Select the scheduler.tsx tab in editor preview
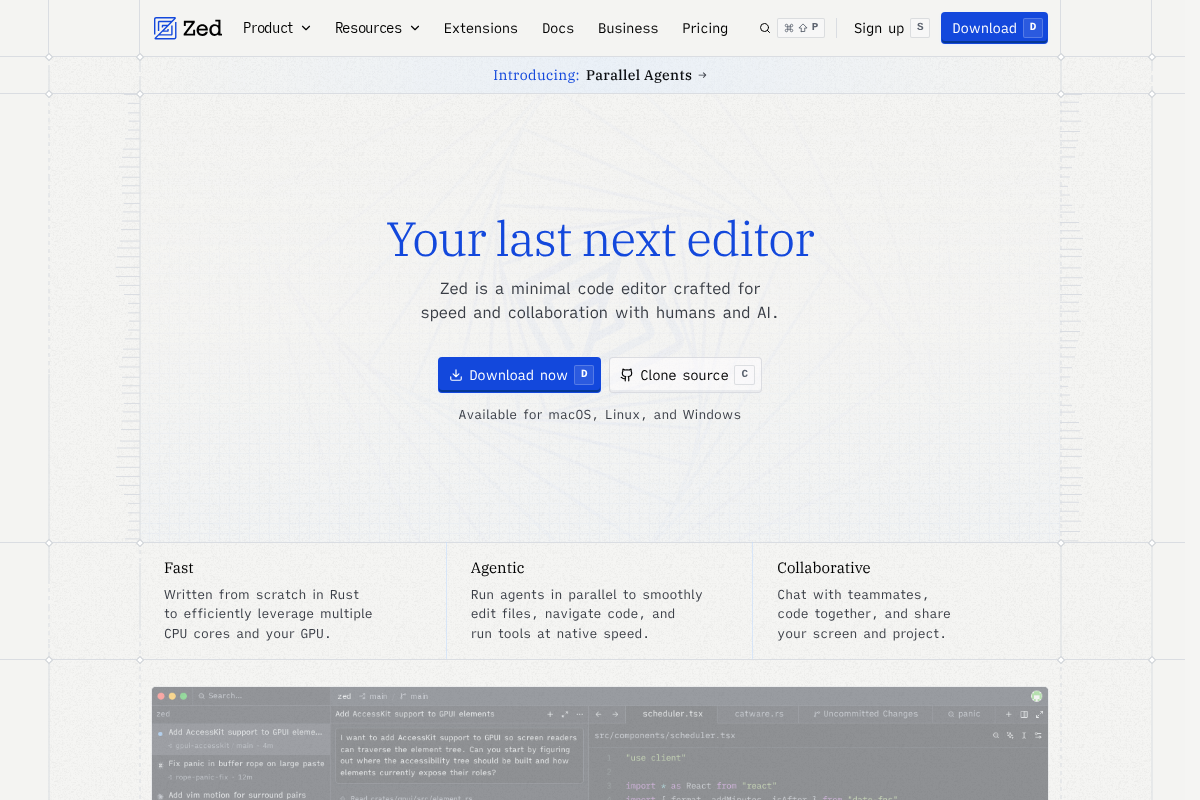 (x=672, y=714)
